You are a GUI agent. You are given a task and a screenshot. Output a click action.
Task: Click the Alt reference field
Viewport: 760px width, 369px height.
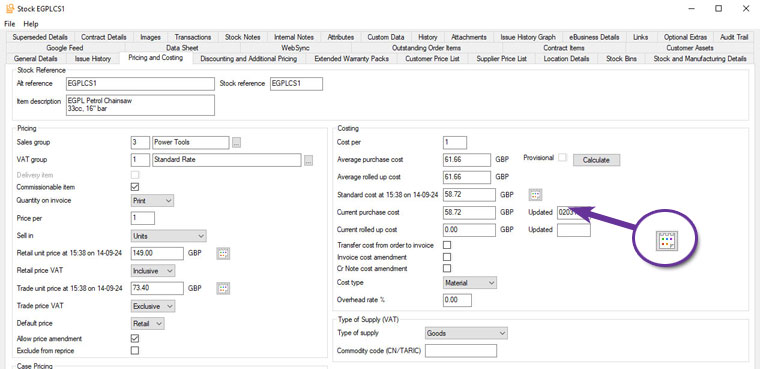[140, 83]
